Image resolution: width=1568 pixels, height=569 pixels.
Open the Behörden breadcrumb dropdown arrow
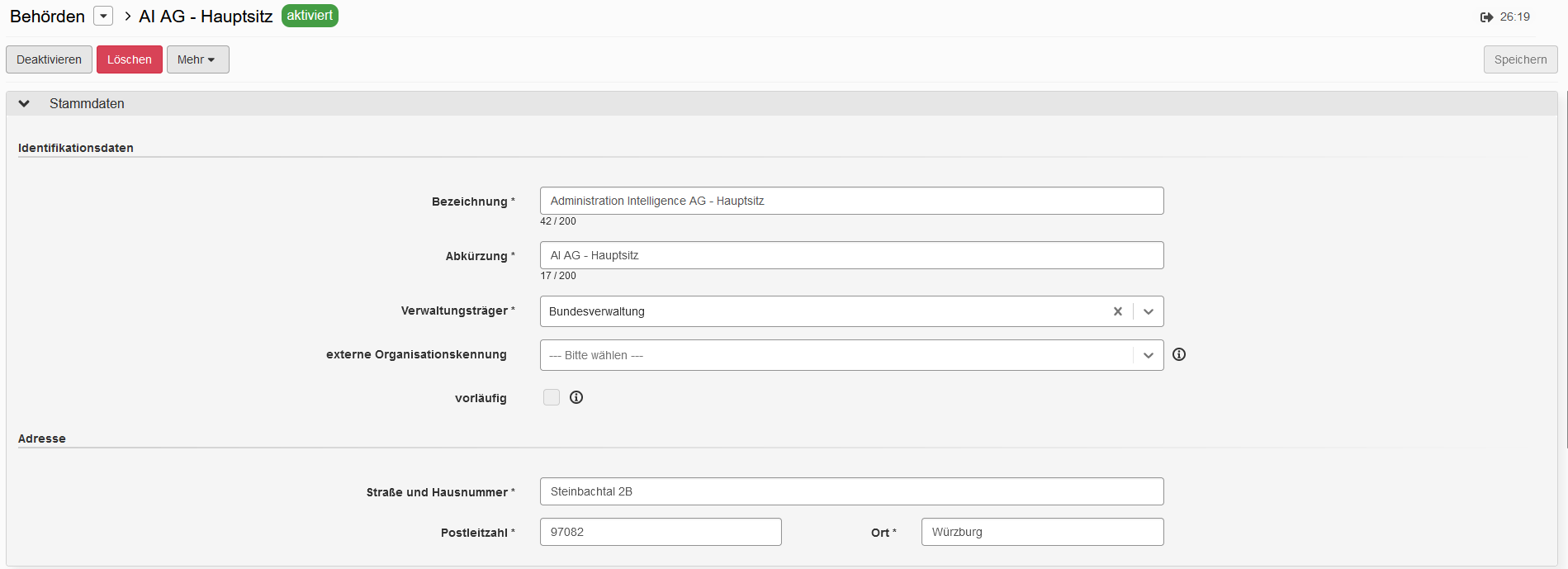click(x=103, y=17)
